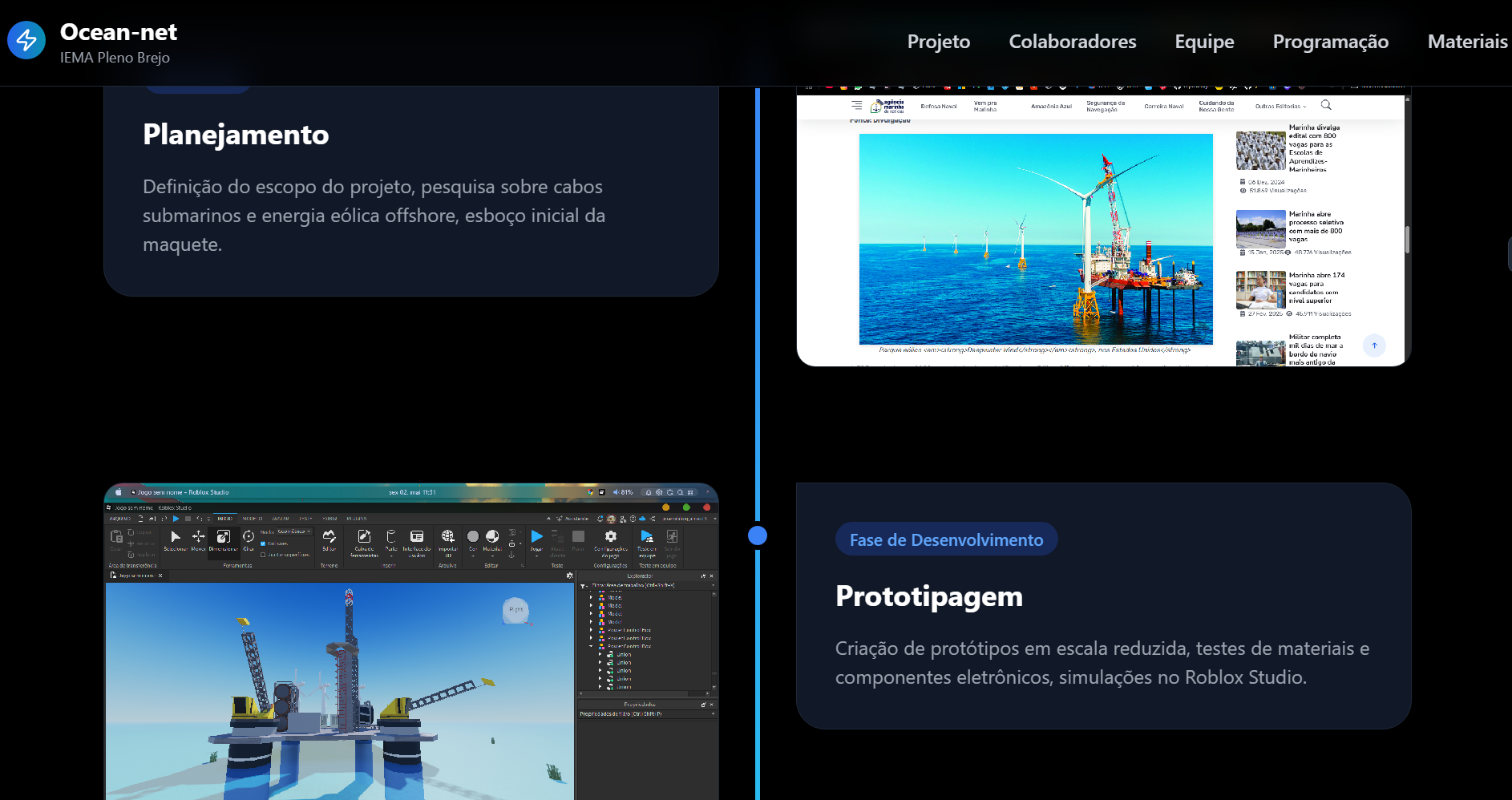Navigate to Programação in the header
Viewport: 1512px width, 800px height.
pos(1330,42)
